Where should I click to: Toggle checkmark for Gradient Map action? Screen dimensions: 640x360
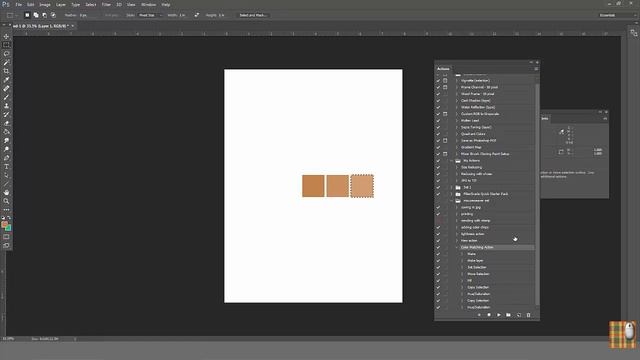(438, 147)
